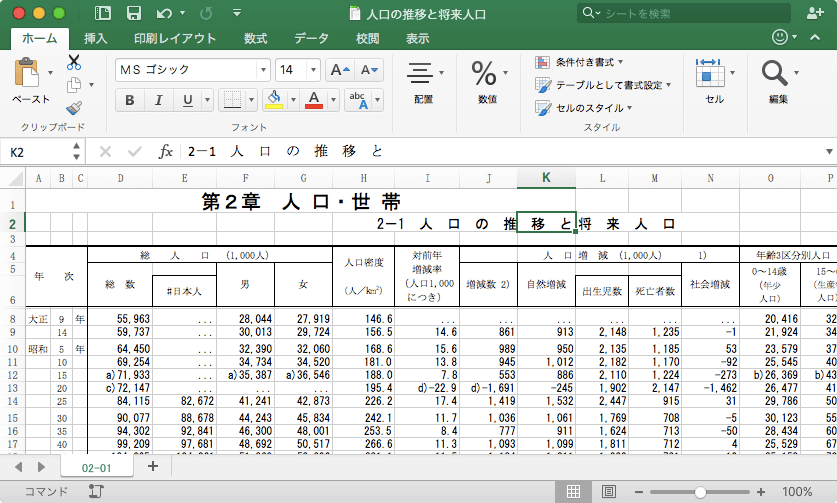Click the name box stepper arrows
Viewport: 837px width, 503px height.
tap(76, 152)
